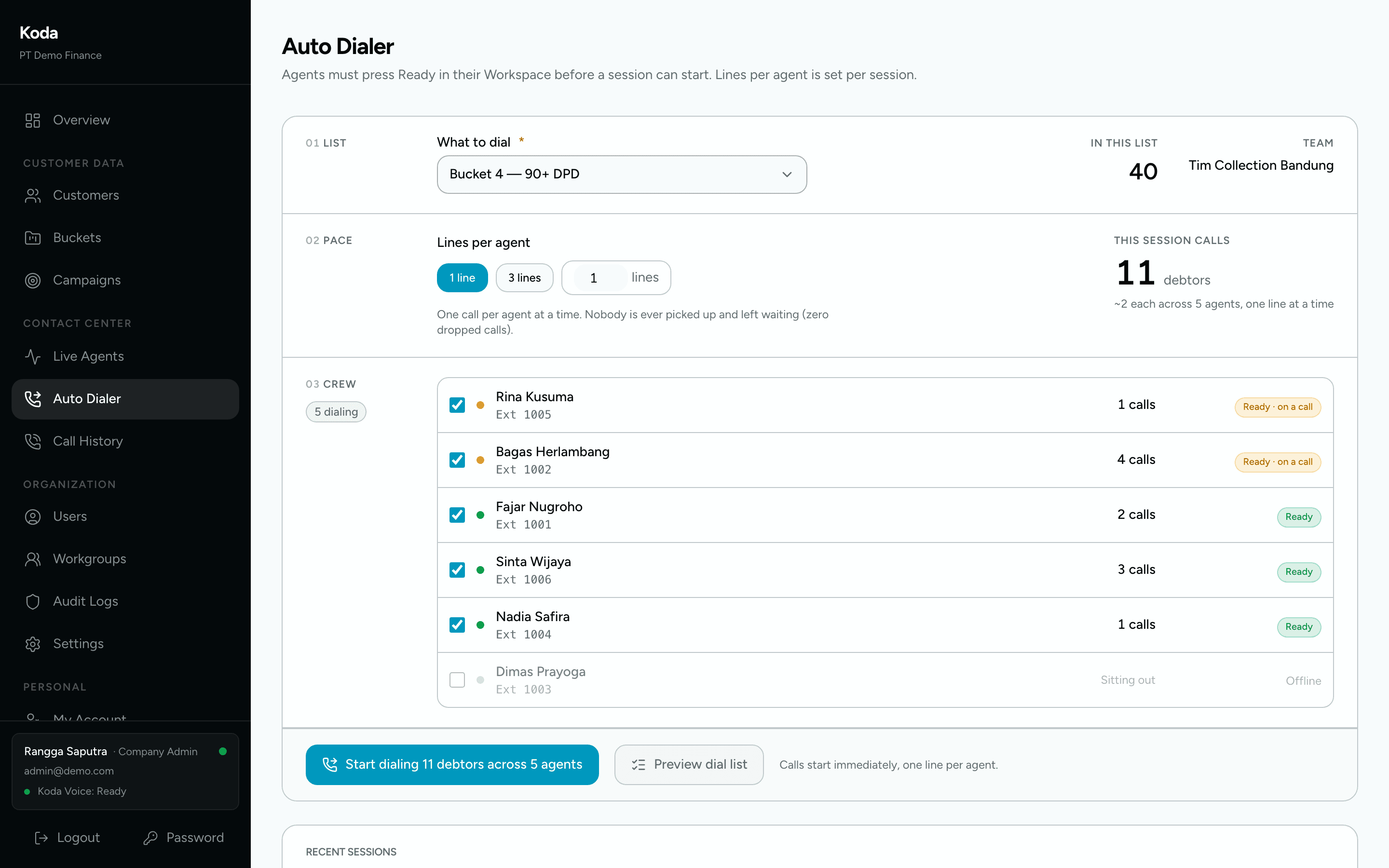
Task: Uncheck Fajar Nugroho's checkbox
Action: click(457, 515)
